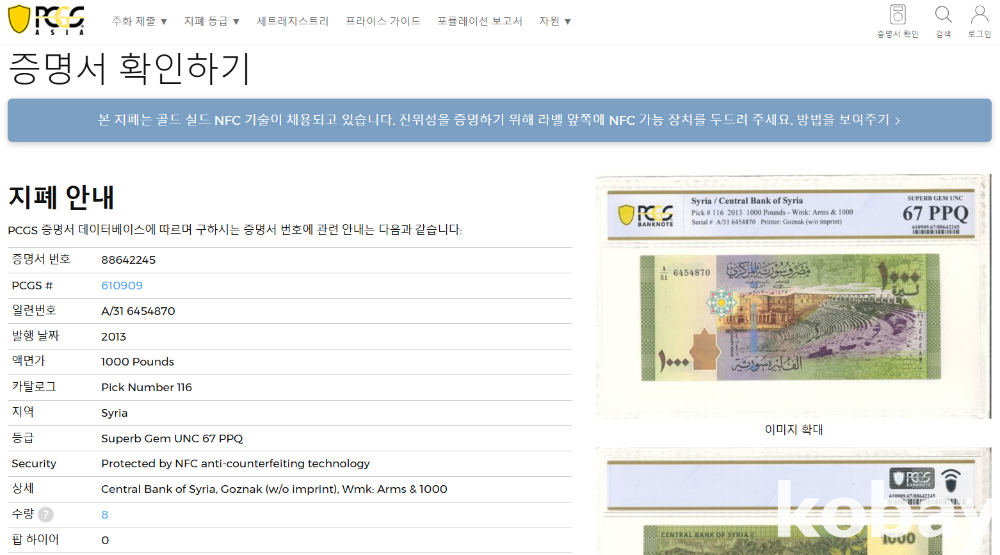Expand the 지폐 등급 dropdown menu
Screen dimensions: 1000x555
tap(212, 21)
